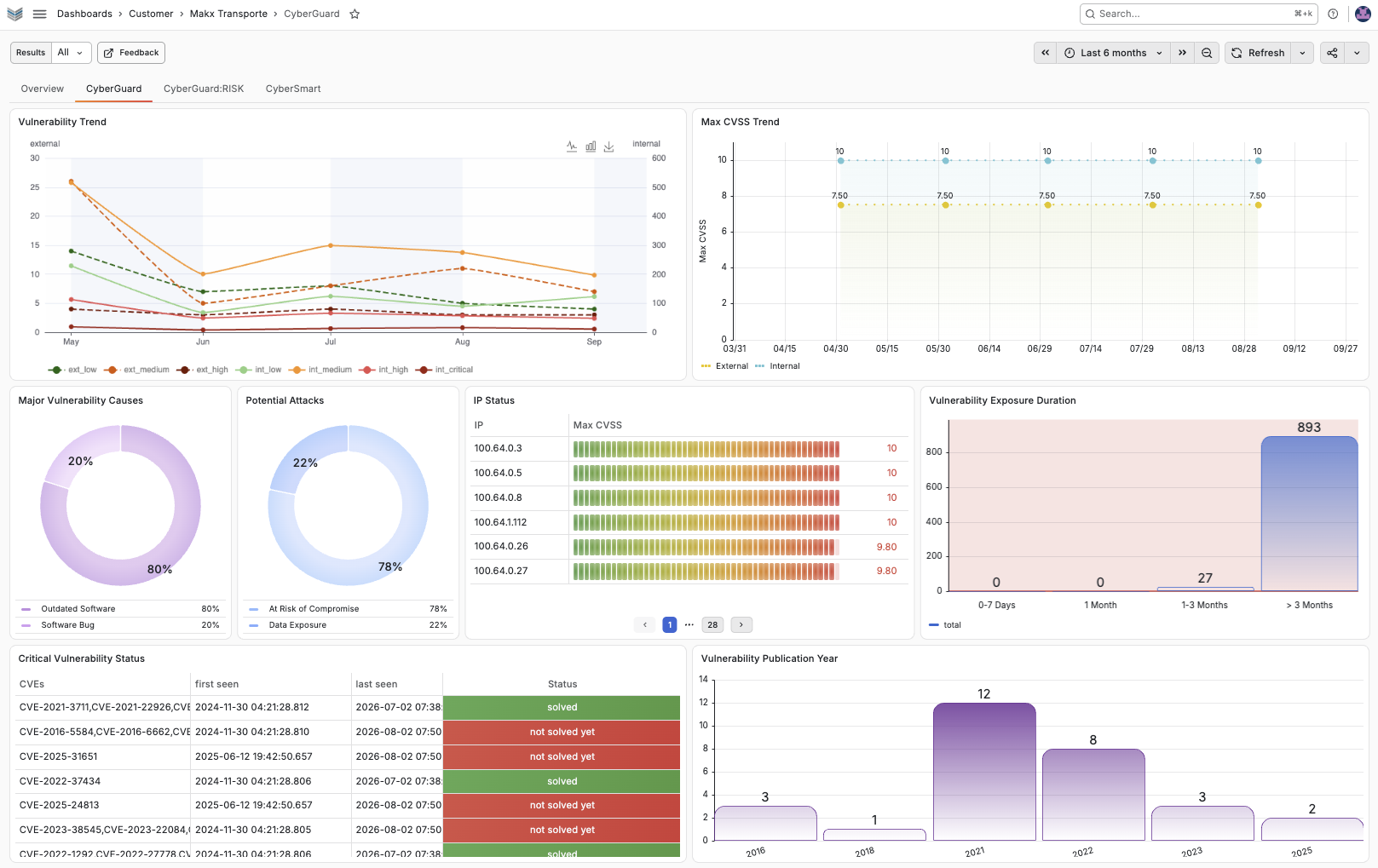Click the zoom out time range icon

coord(1207,53)
